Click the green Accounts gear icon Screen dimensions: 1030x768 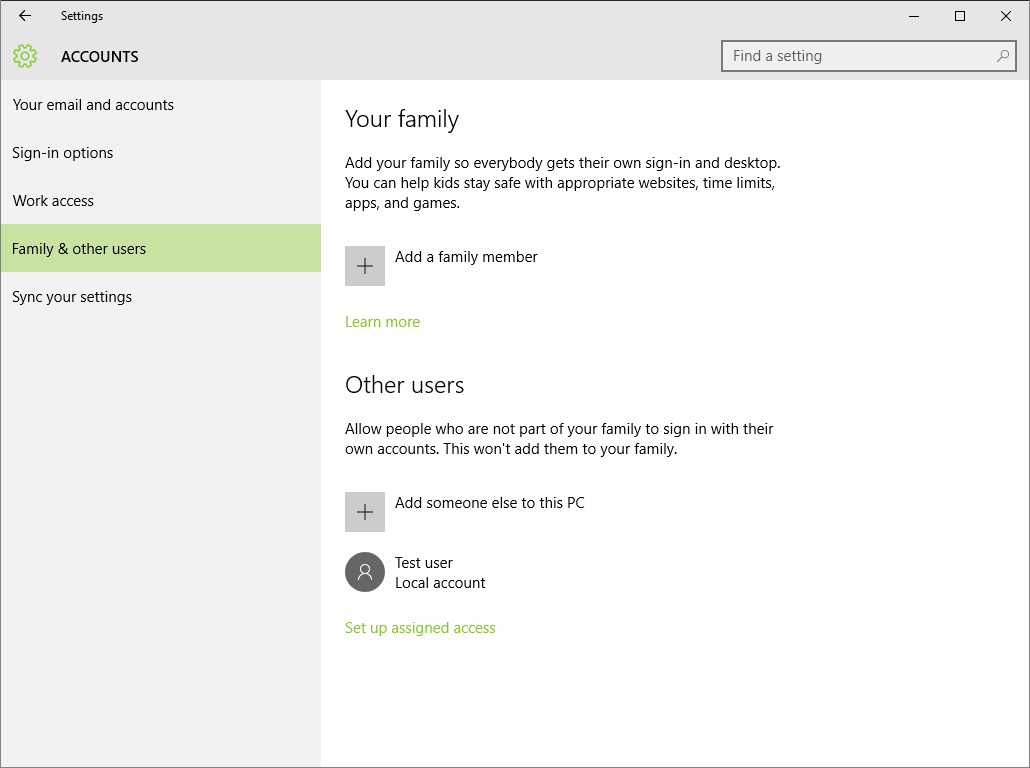(x=25, y=57)
